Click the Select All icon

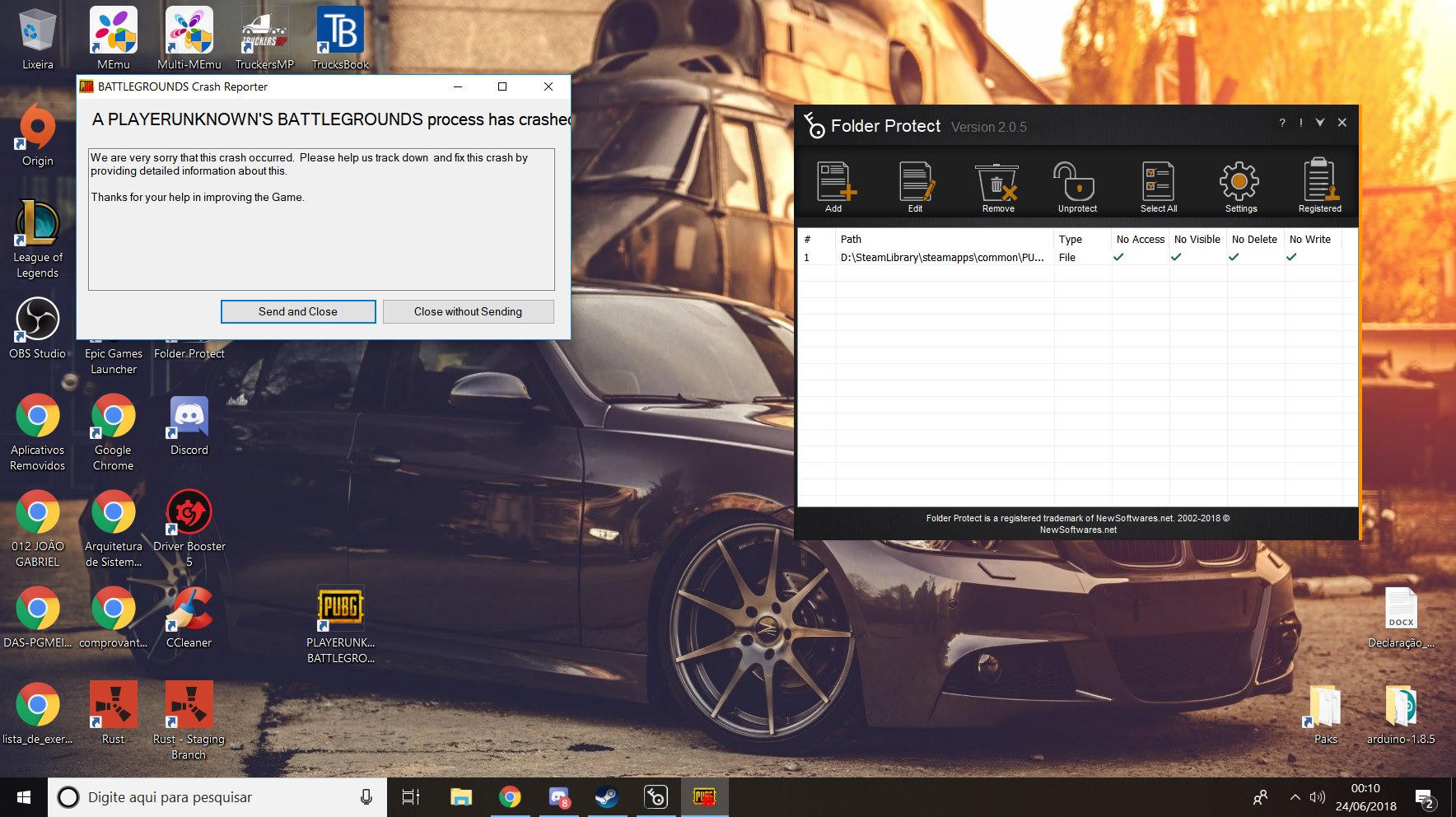1158,183
